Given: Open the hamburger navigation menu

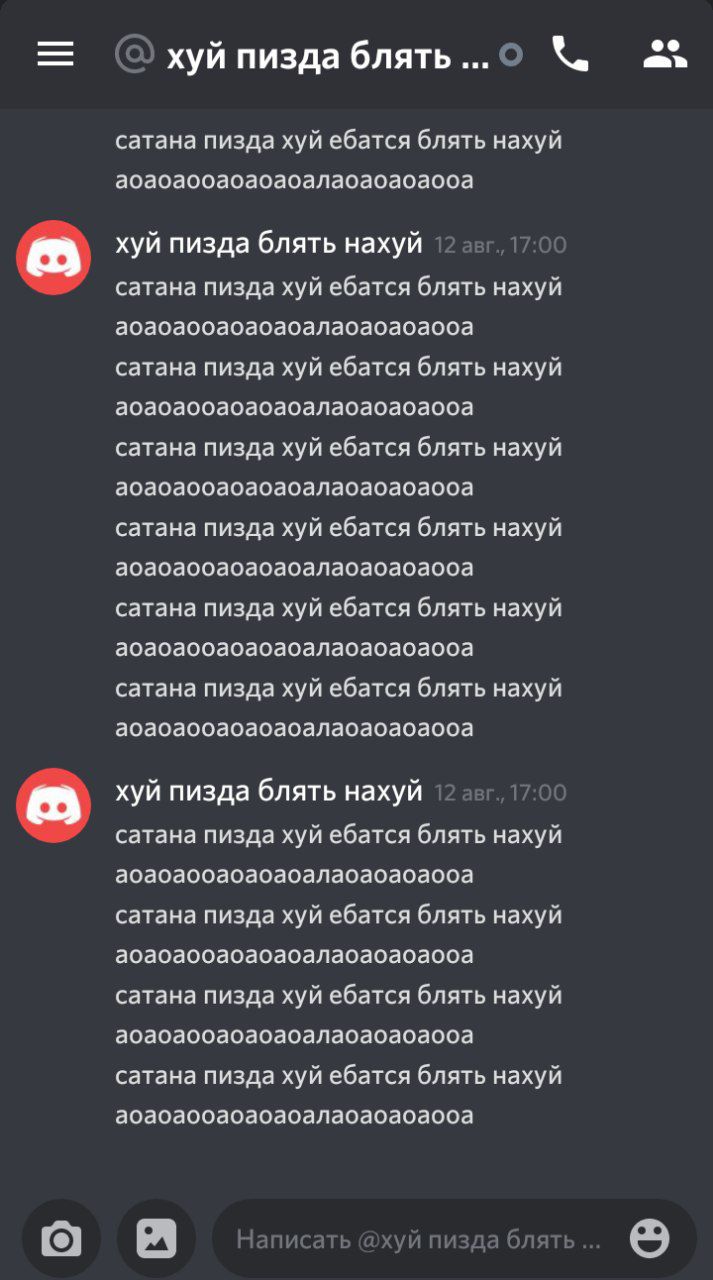Looking at the screenshot, I should (x=55, y=54).
